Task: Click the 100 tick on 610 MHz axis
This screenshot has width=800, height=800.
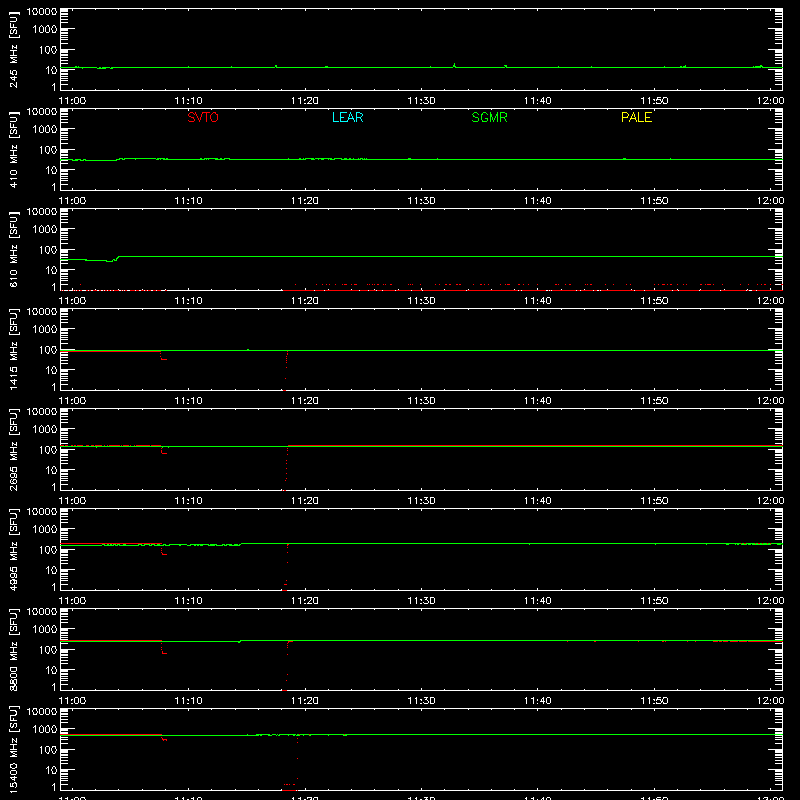Action: pos(48,249)
